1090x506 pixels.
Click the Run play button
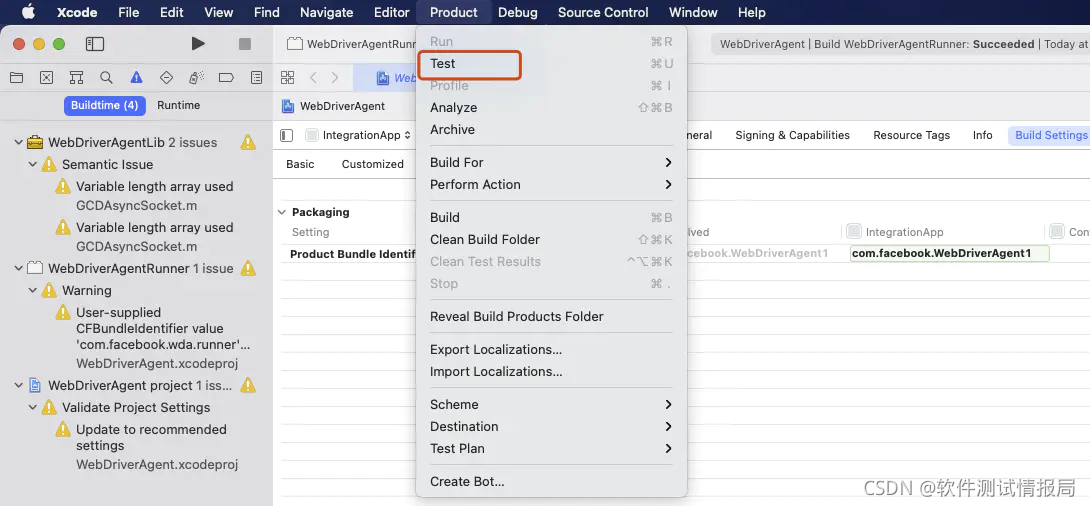[x=198, y=44]
